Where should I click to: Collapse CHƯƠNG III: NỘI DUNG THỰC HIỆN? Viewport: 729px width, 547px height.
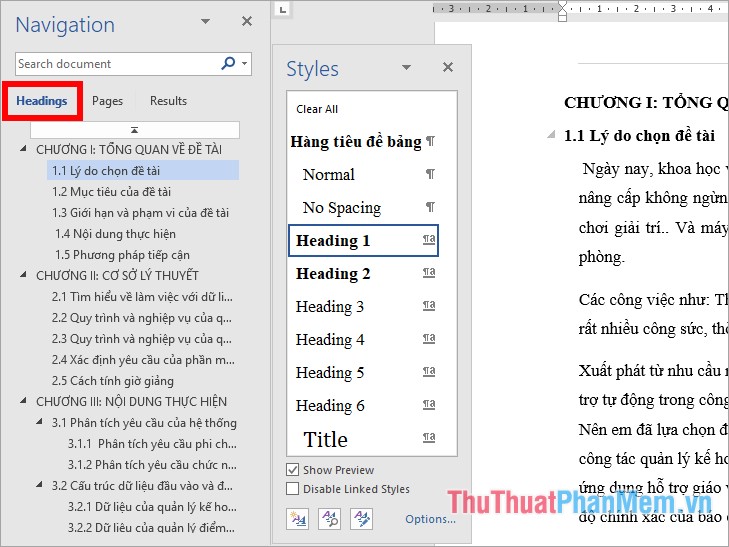click(x=24, y=401)
